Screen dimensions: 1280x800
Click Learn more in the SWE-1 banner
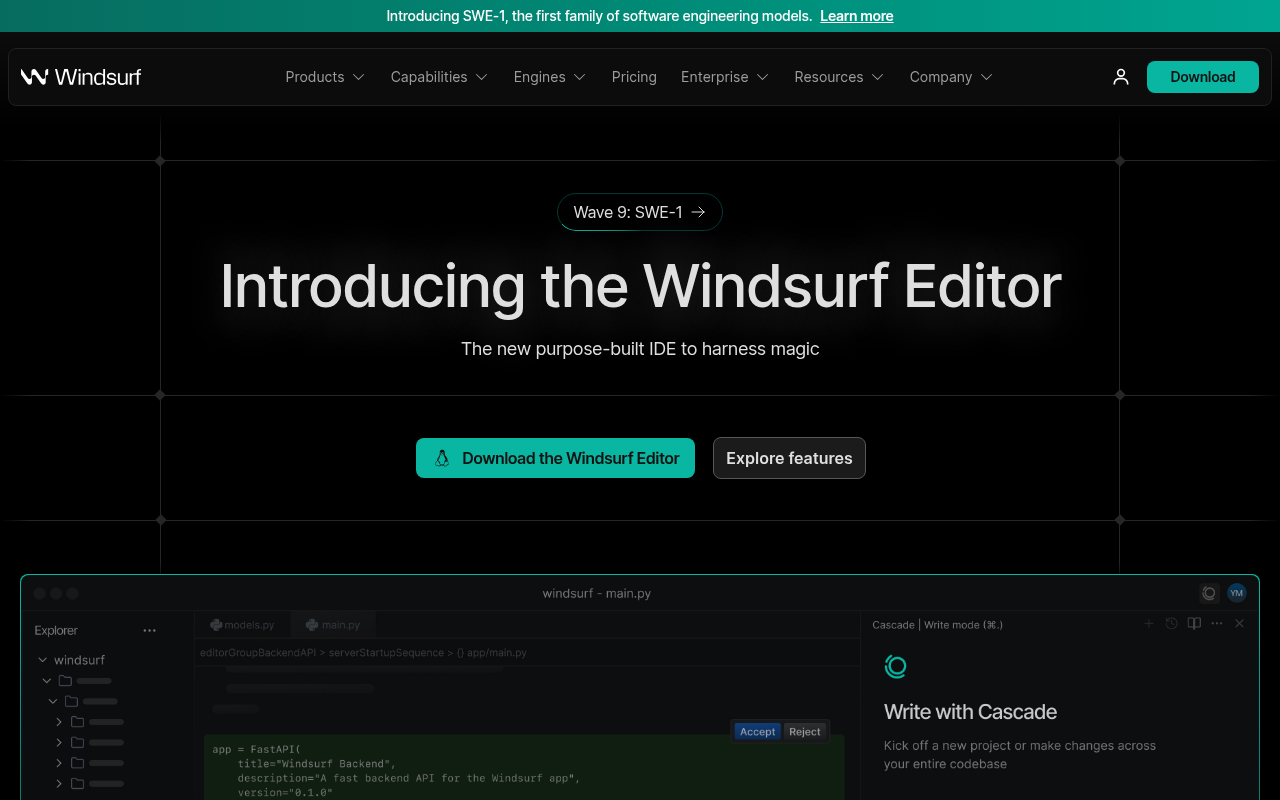click(856, 16)
